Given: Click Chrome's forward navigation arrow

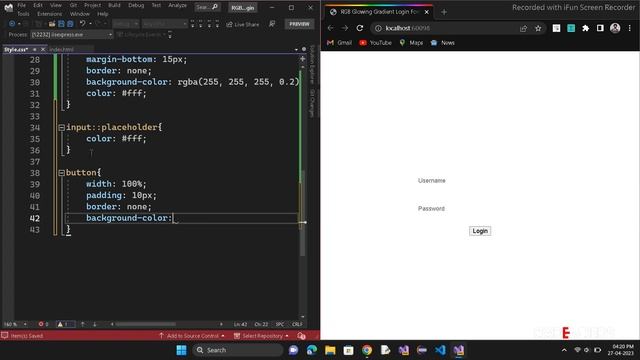Looking at the screenshot, I should [345, 28].
